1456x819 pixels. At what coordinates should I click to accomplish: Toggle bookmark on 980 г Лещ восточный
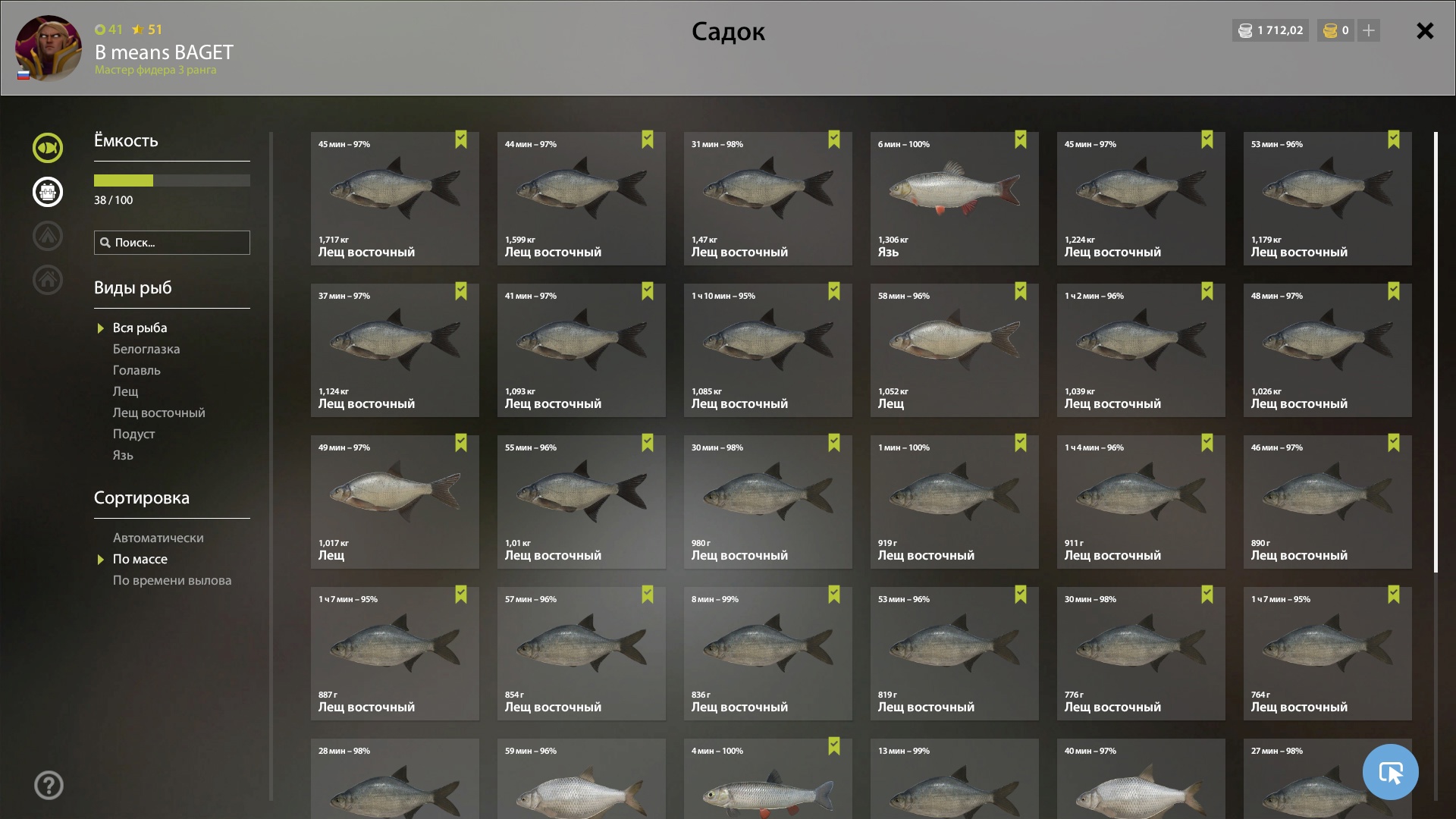[834, 443]
